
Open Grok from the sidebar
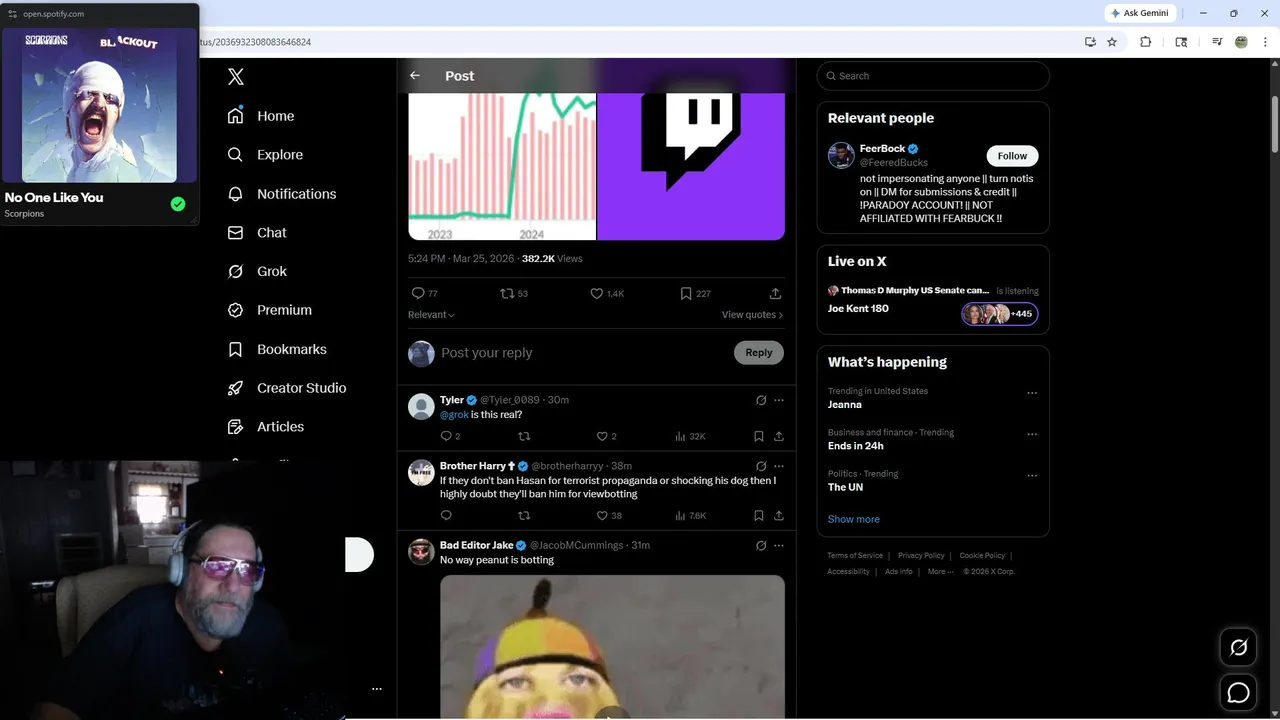[257, 271]
